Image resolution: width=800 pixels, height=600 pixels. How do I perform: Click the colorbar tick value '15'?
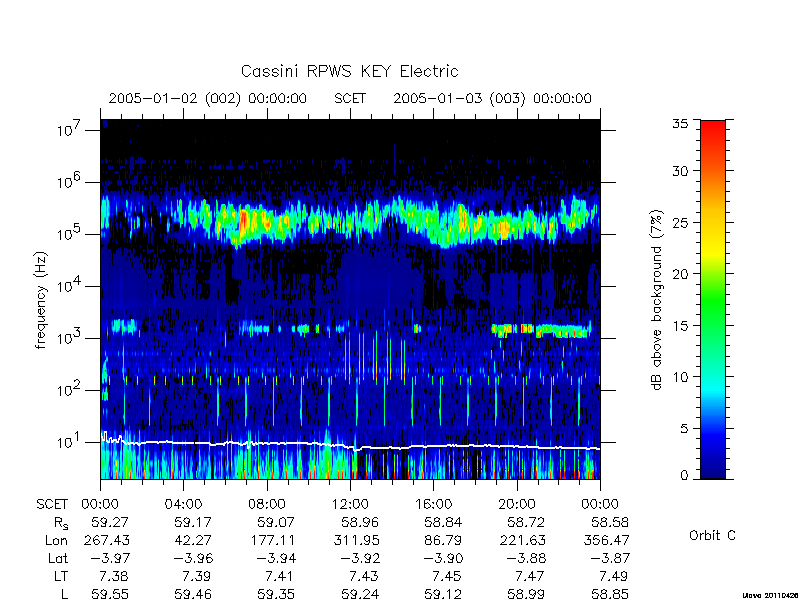tap(680, 326)
